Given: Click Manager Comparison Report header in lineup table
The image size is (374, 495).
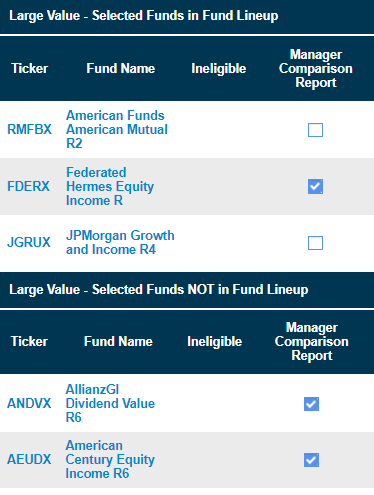Looking at the screenshot, I should (316, 68).
